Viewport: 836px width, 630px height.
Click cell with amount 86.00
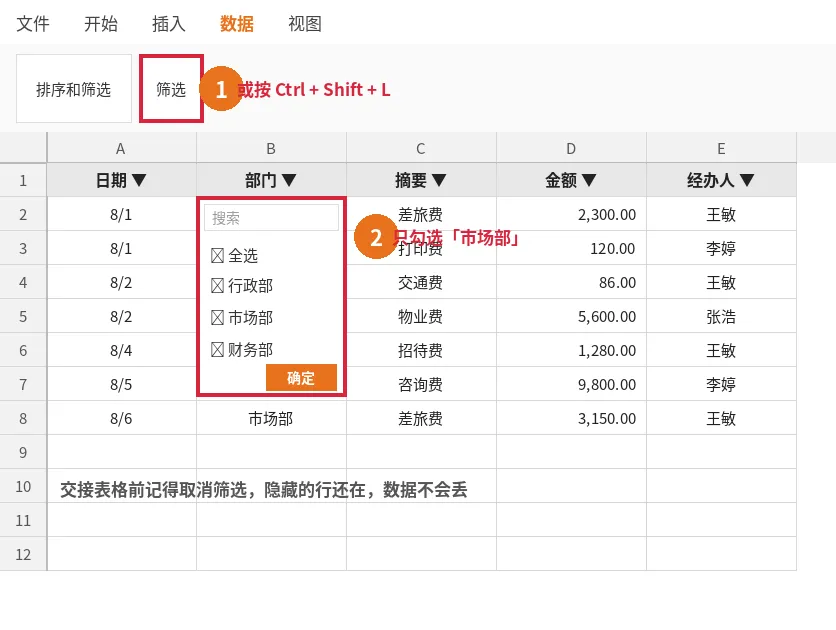point(571,282)
